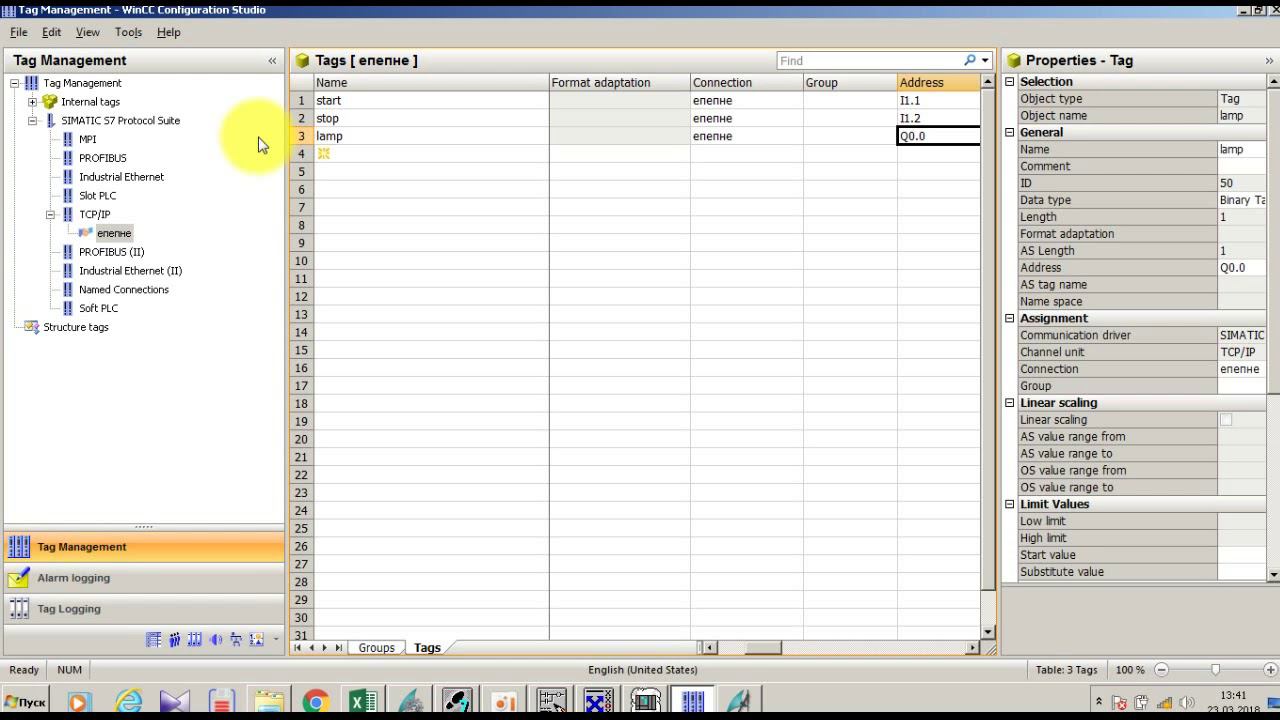The height and width of the screenshot is (720, 1280).
Task: Collapse the Linear scaling properties section
Action: click(x=1009, y=403)
